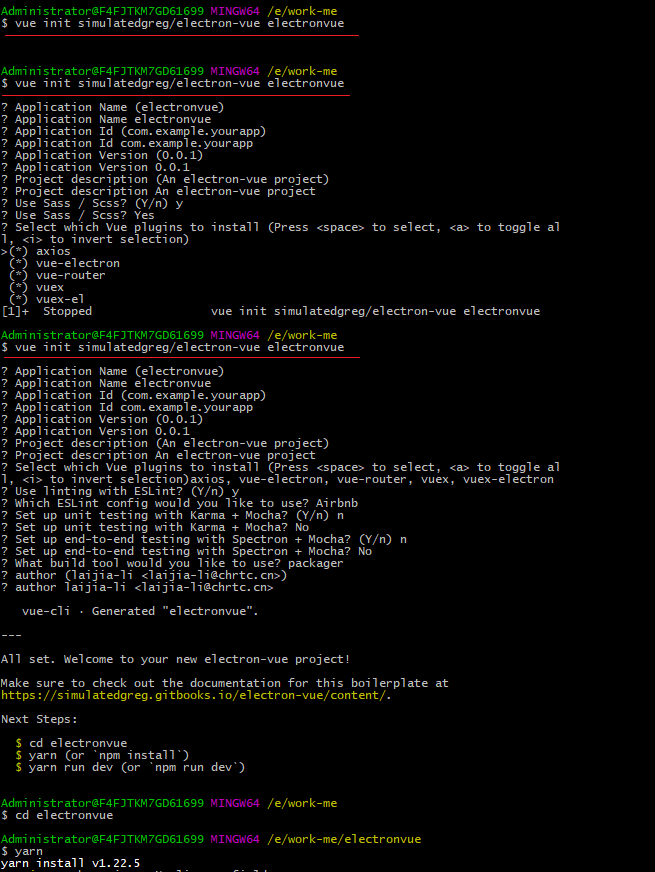Click 'Use linting with ESLint? (Y/n) y'
This screenshot has height=872, width=655.
point(120,492)
